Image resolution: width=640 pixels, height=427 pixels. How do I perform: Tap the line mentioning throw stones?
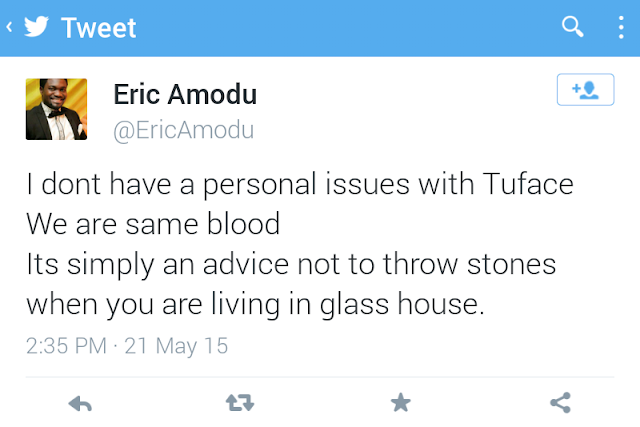coord(290,264)
